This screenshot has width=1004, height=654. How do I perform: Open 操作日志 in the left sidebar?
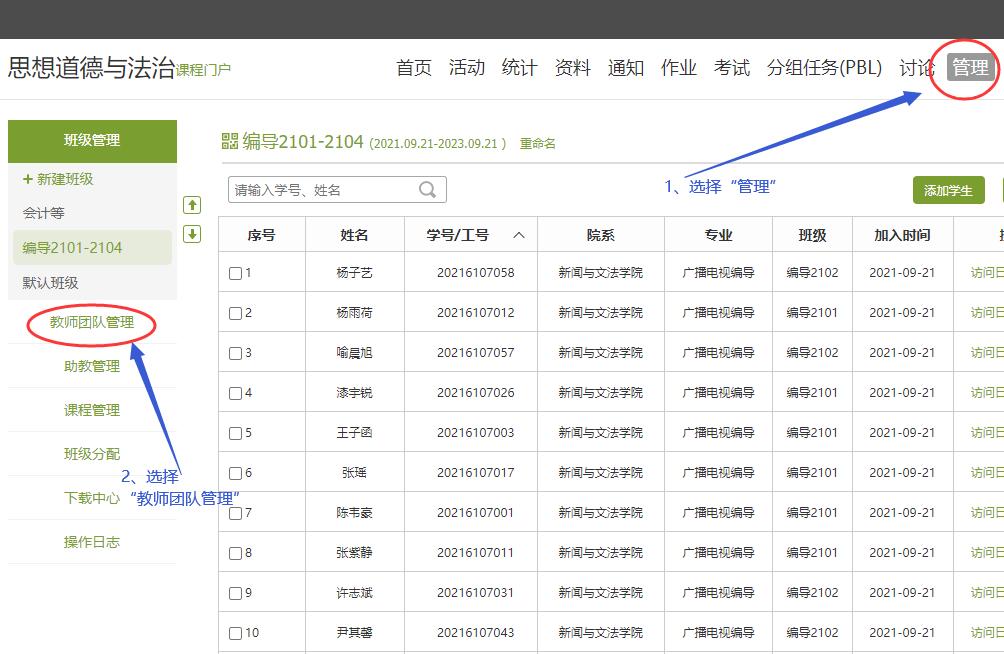[x=92, y=542]
